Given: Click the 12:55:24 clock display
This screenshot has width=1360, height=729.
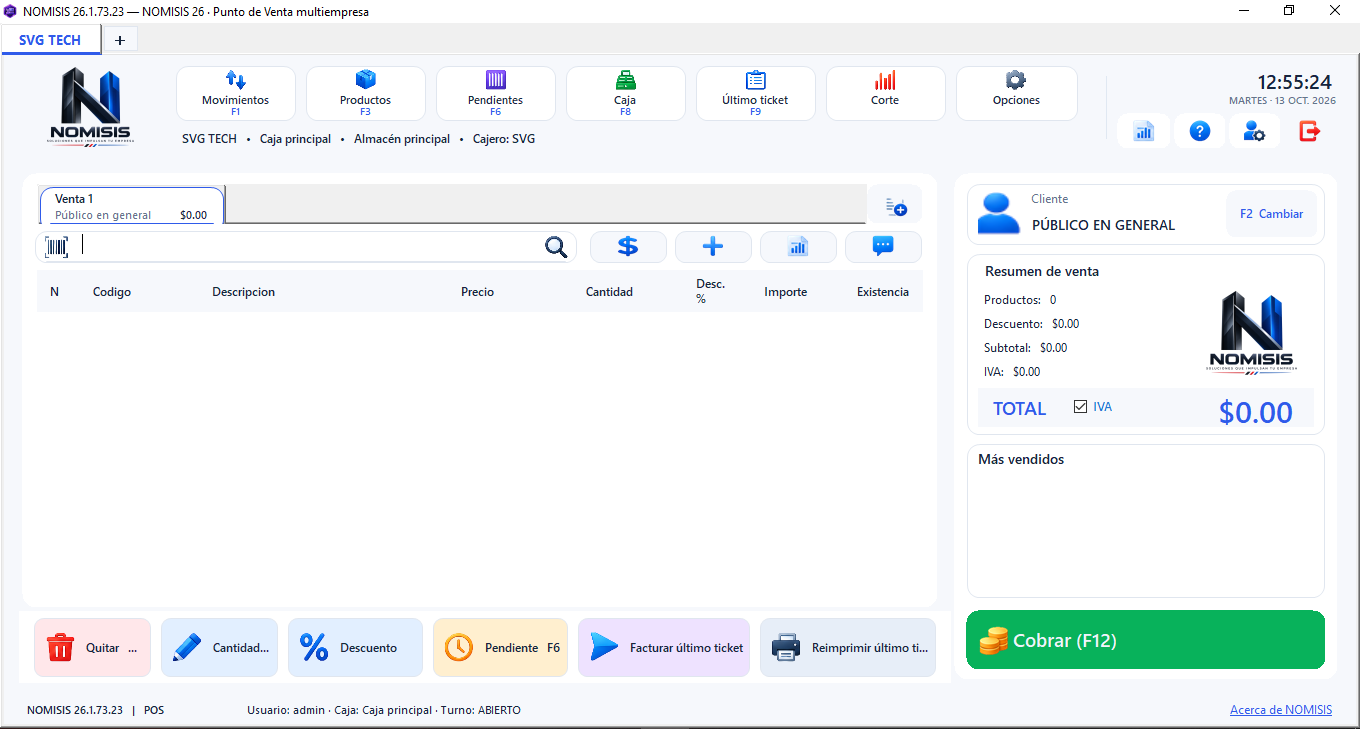Looking at the screenshot, I should click(x=1294, y=83).
